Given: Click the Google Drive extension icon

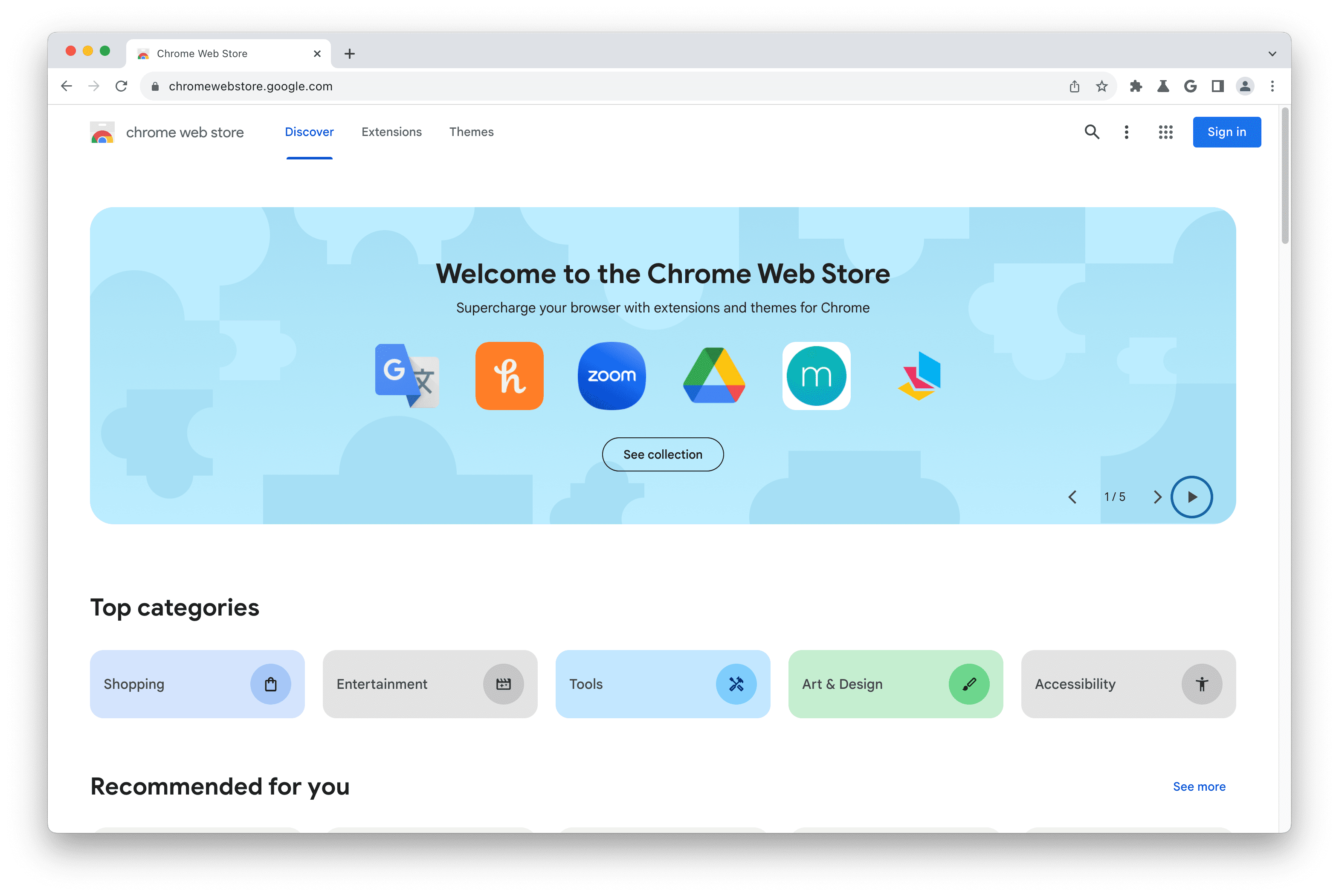Looking at the screenshot, I should point(714,375).
